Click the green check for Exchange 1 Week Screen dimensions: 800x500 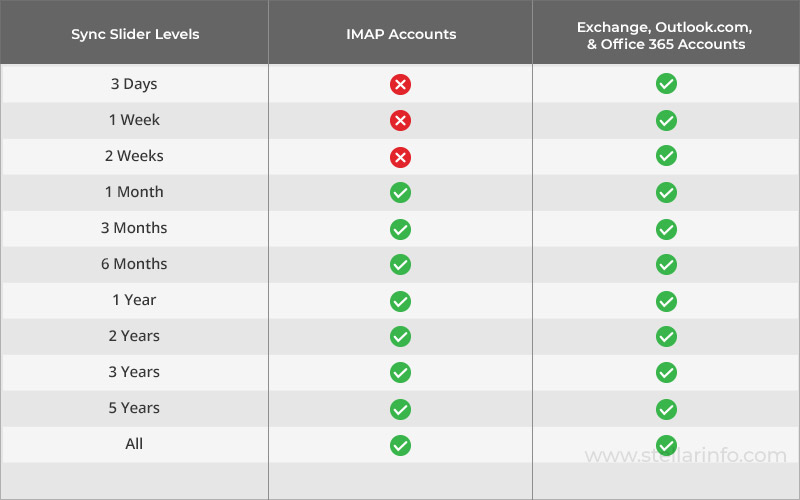pyautogui.click(x=666, y=120)
